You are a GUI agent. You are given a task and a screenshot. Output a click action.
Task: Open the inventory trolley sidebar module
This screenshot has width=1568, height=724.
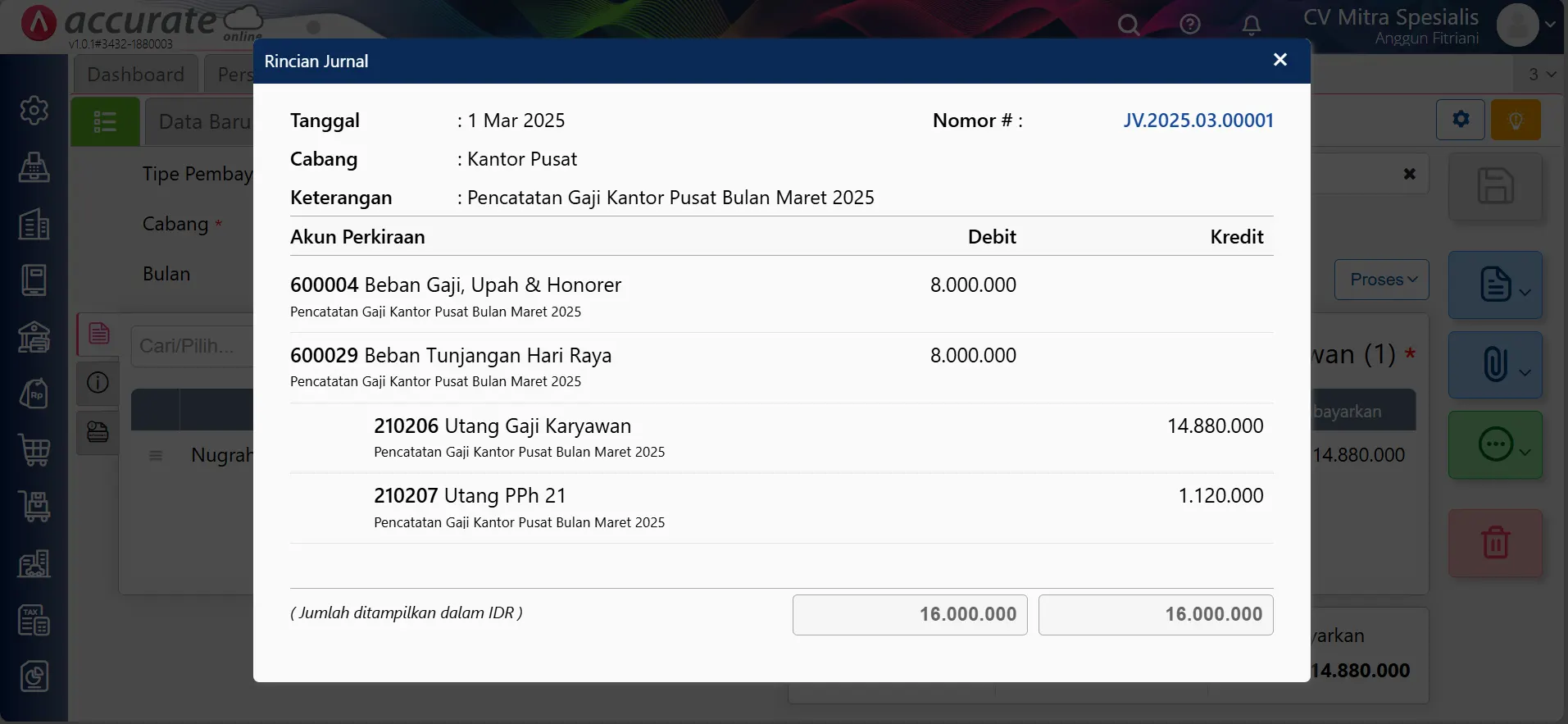(x=34, y=507)
